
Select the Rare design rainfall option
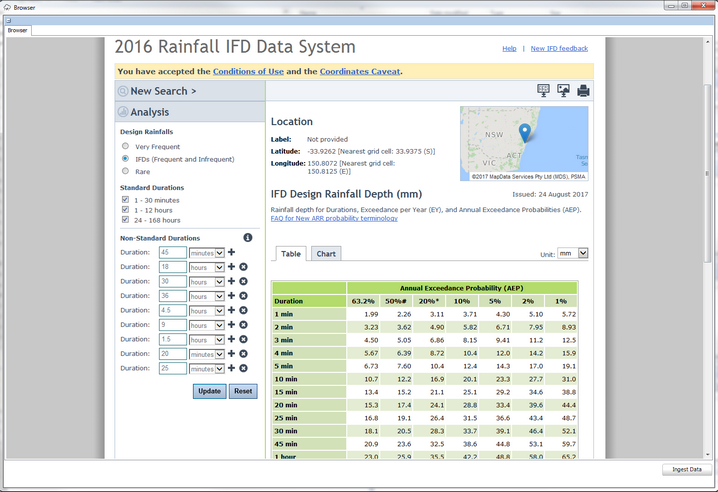tap(126, 172)
